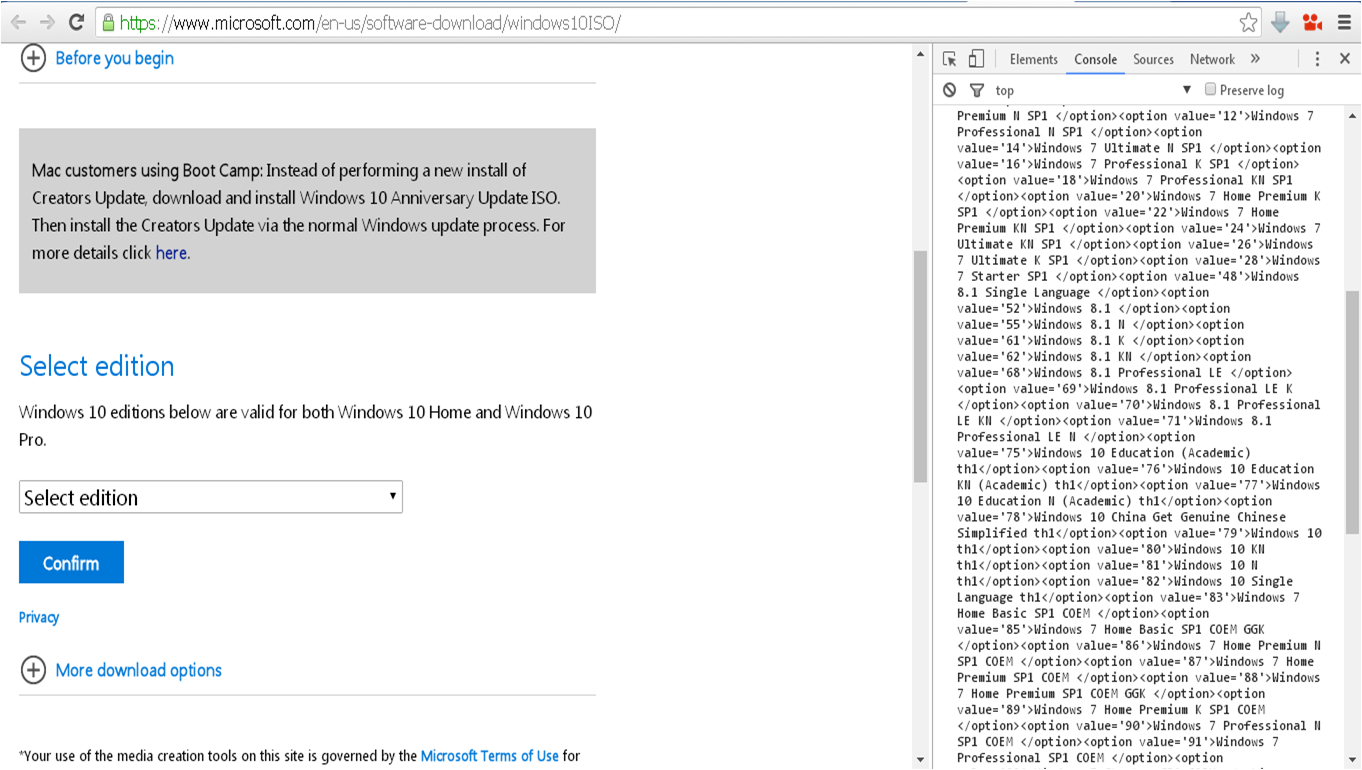Viewport: 1362px width, 770px height.
Task: Enable the Preserve log checkbox
Action: (1211, 89)
